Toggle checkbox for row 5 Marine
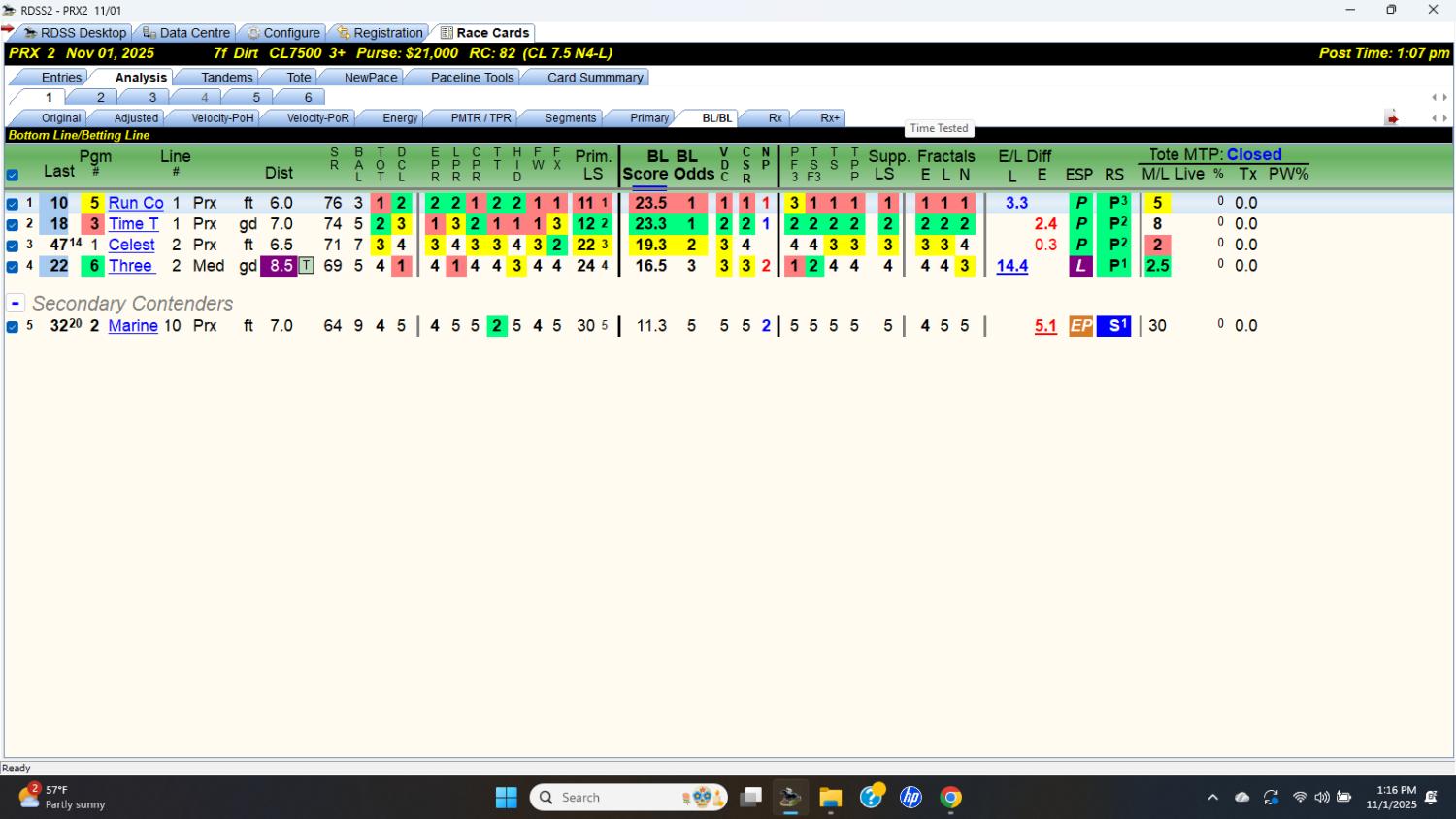1456x819 pixels. pos(13,327)
